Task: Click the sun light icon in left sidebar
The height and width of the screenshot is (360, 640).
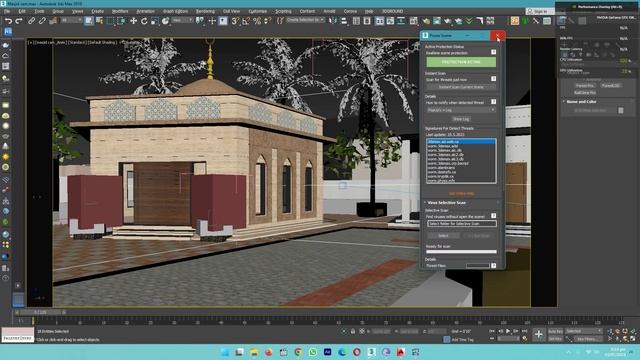Action: pos(6,157)
